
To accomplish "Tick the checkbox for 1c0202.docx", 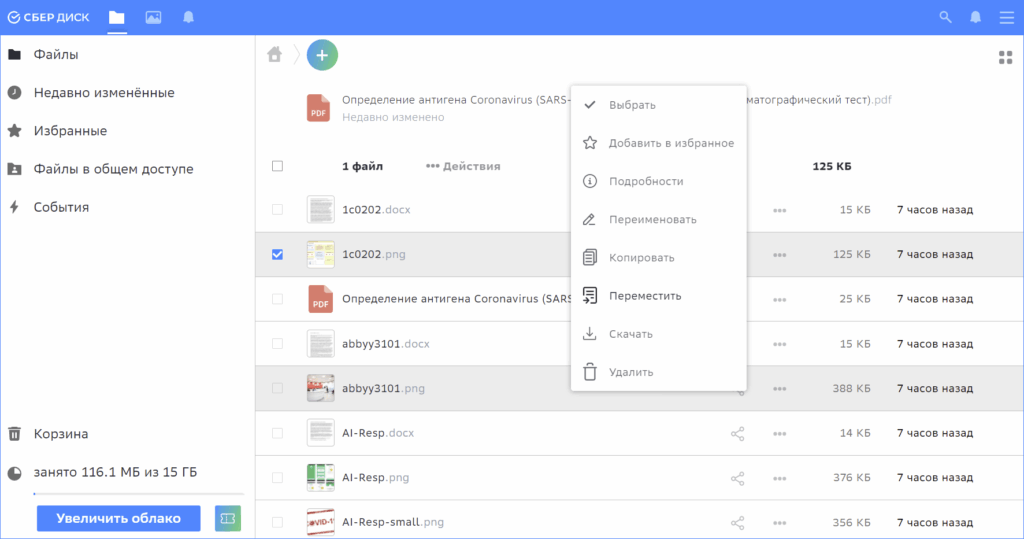I will [x=277, y=210].
